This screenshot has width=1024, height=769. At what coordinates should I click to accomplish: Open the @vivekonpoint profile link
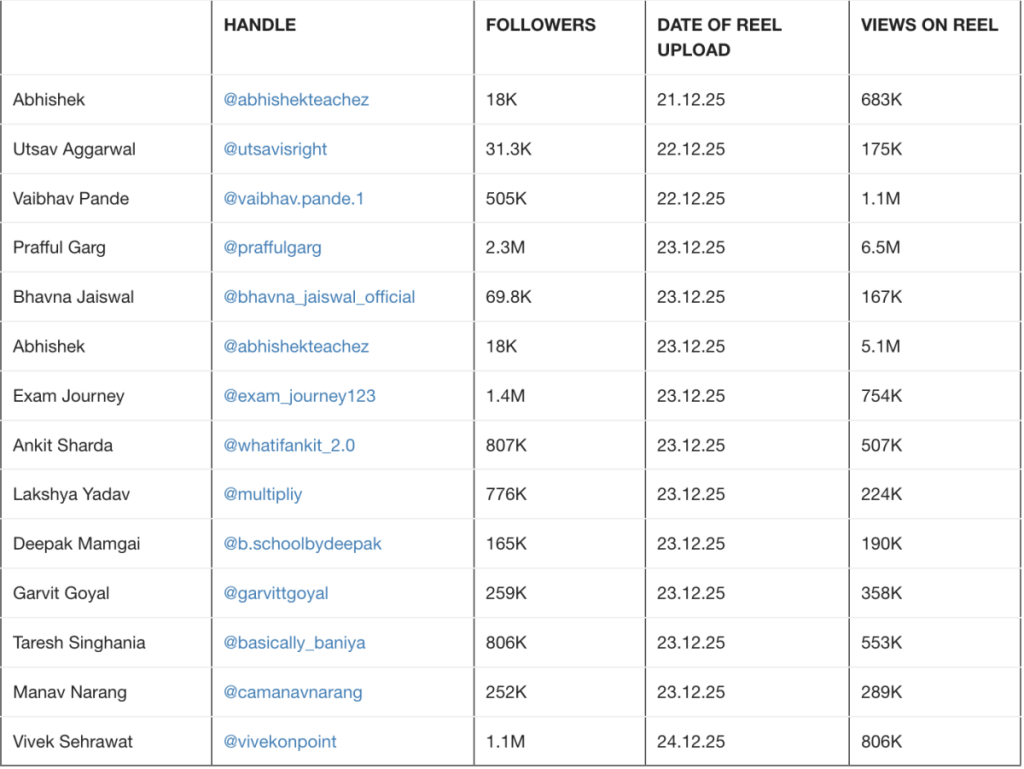tap(280, 742)
